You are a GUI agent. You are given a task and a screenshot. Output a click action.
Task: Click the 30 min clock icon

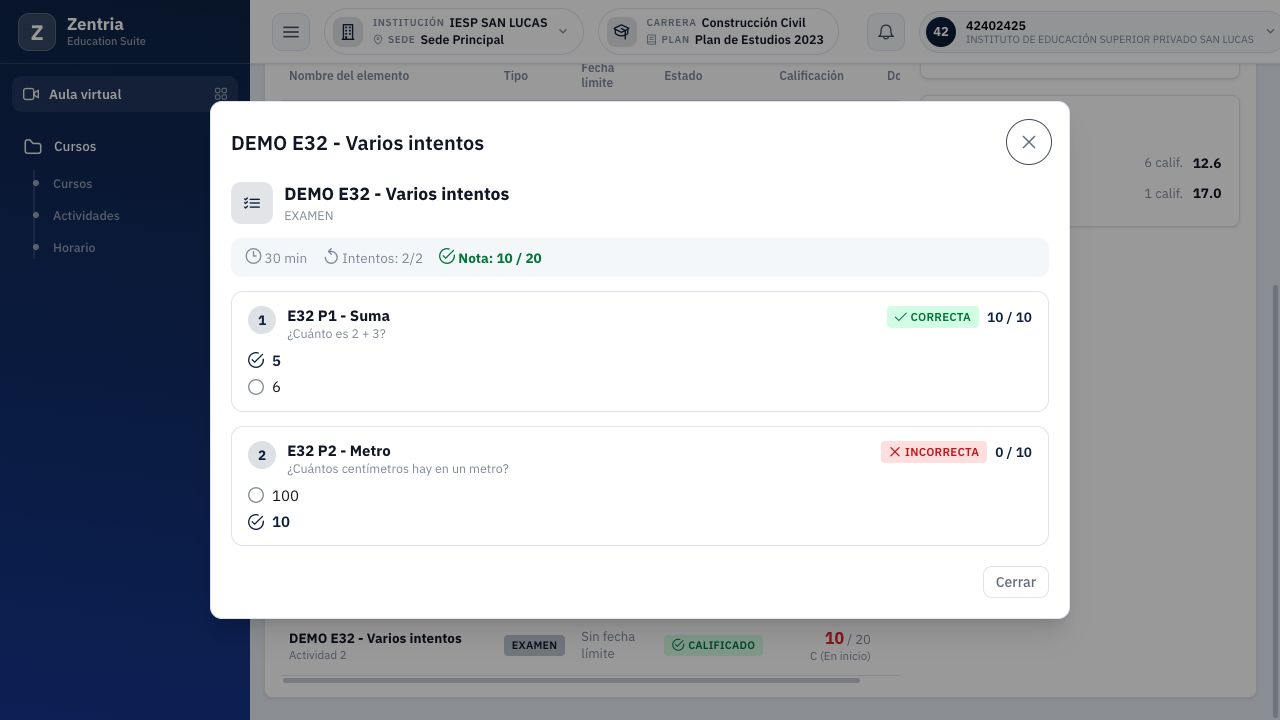click(x=253, y=257)
